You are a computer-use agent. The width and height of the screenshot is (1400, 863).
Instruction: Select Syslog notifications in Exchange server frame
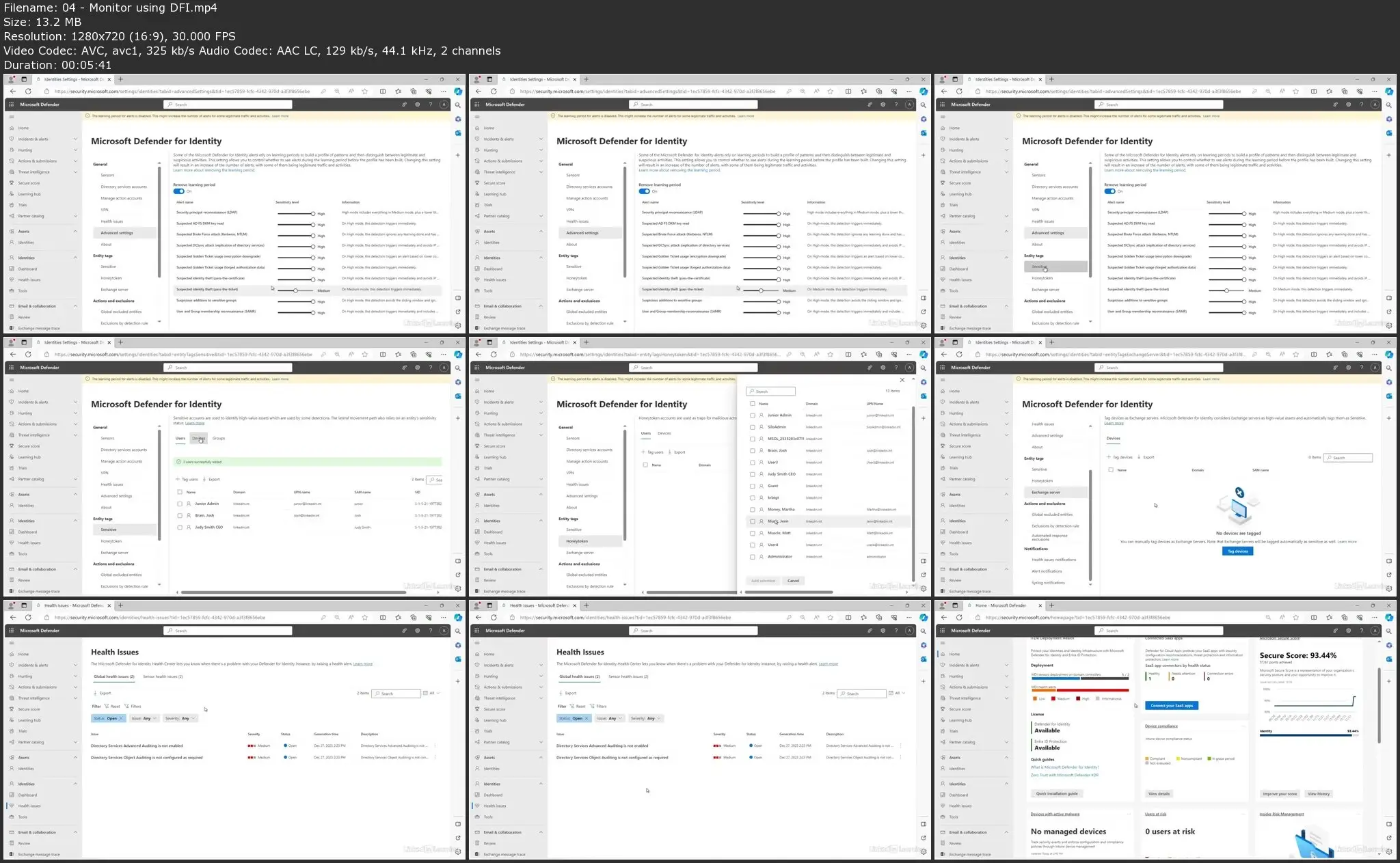(1048, 583)
